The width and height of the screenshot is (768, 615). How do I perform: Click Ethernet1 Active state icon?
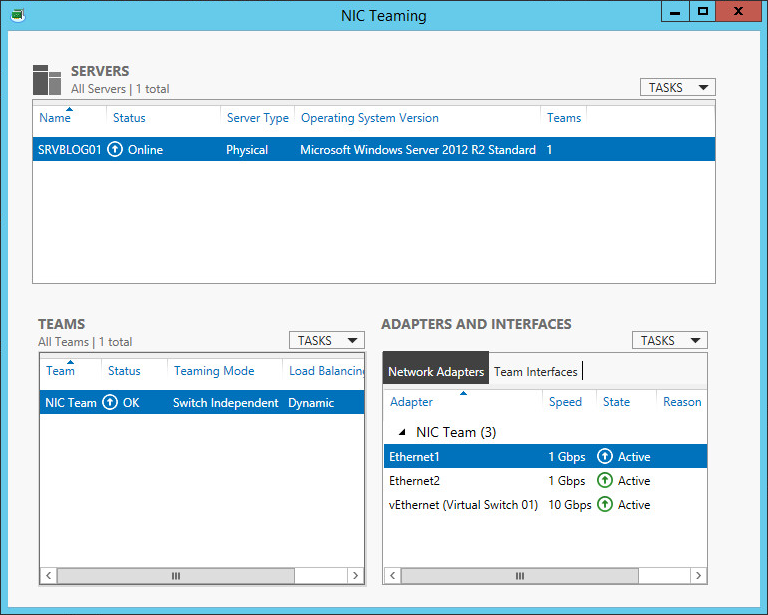click(604, 457)
